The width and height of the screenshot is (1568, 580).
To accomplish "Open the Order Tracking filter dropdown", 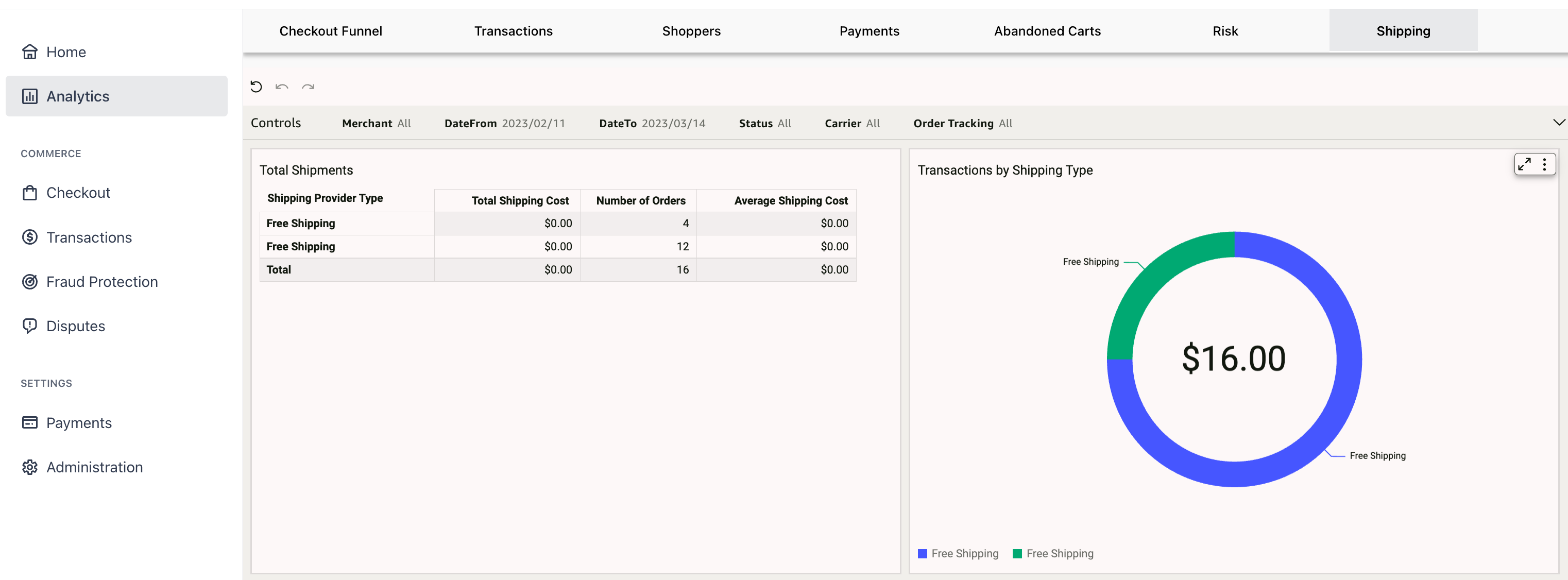I will point(962,124).
